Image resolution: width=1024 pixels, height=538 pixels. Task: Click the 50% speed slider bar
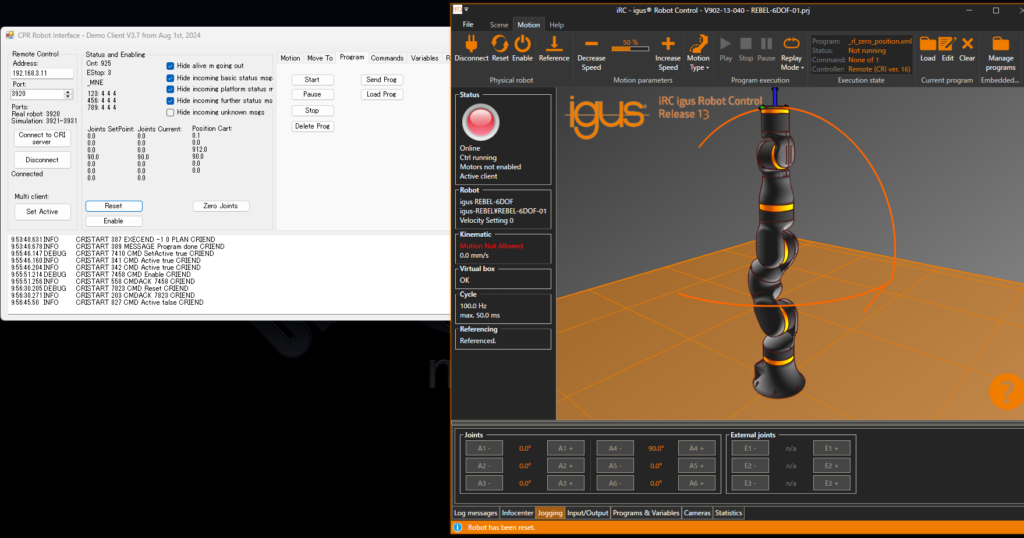tap(630, 49)
